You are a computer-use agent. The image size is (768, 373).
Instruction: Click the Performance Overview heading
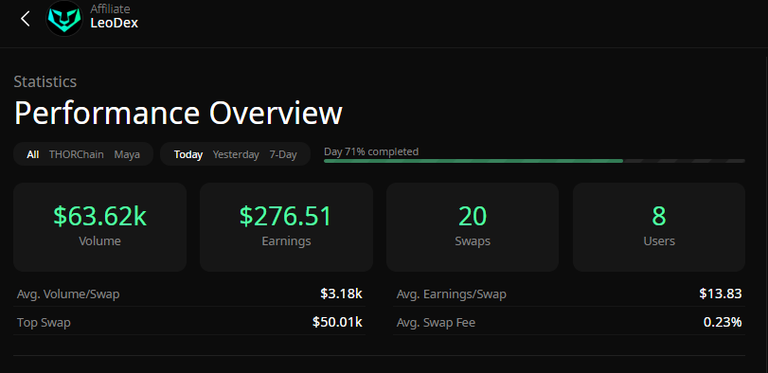[x=178, y=114]
